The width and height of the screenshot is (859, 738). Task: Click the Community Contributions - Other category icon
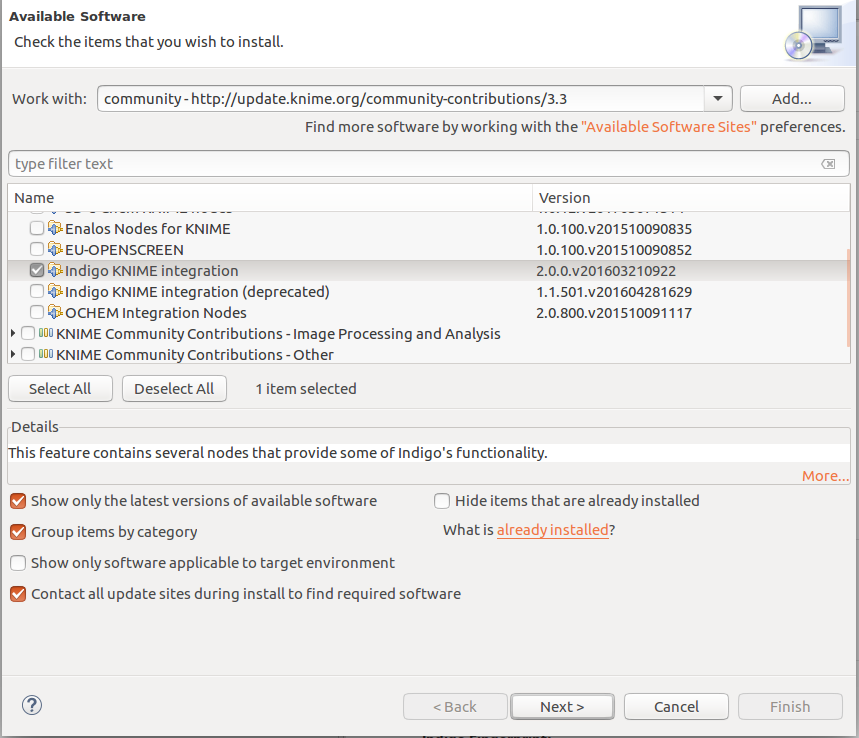click(46, 355)
